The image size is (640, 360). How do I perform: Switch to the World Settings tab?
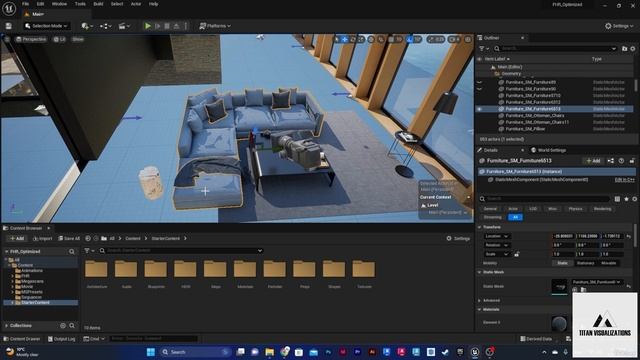click(x=548, y=150)
